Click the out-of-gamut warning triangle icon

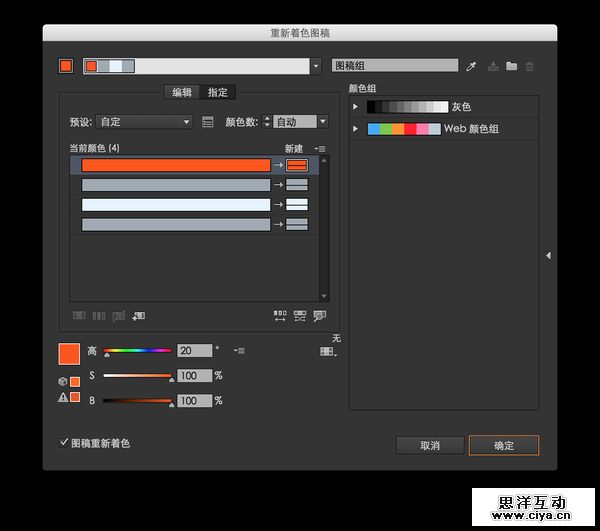point(63,397)
